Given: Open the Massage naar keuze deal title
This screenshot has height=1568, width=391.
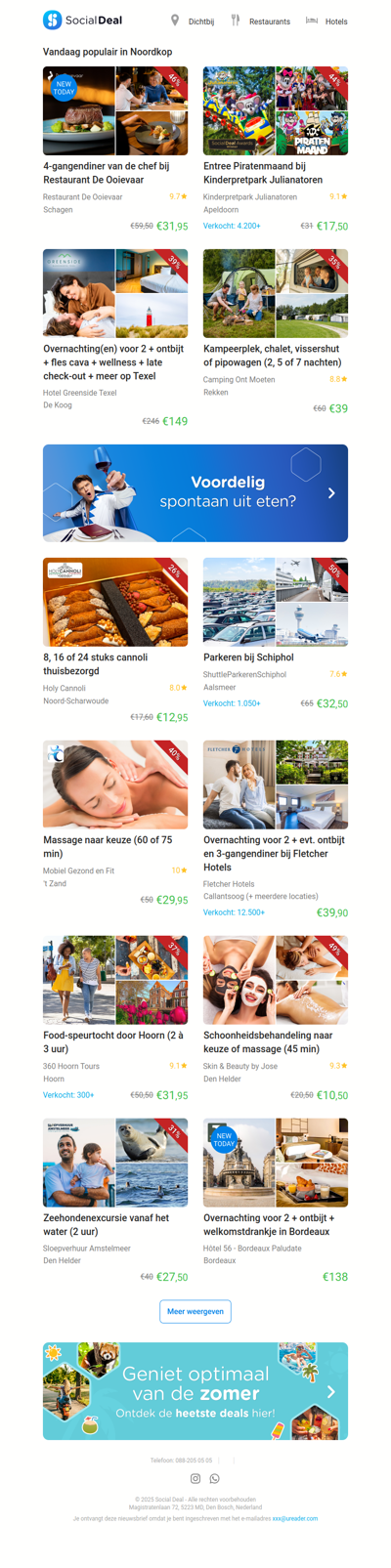Looking at the screenshot, I should pos(108,846).
